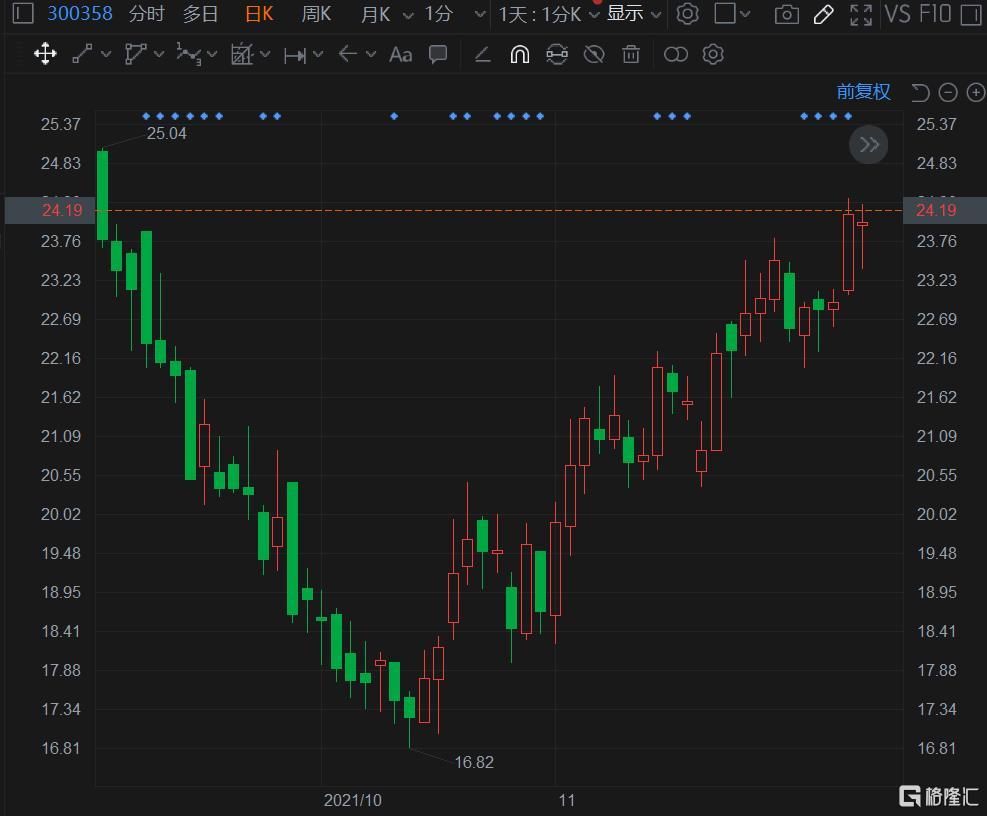Screen dimensions: 987x816
Task: Expand the dropdown arrow beside 月K
Action: tap(408, 14)
